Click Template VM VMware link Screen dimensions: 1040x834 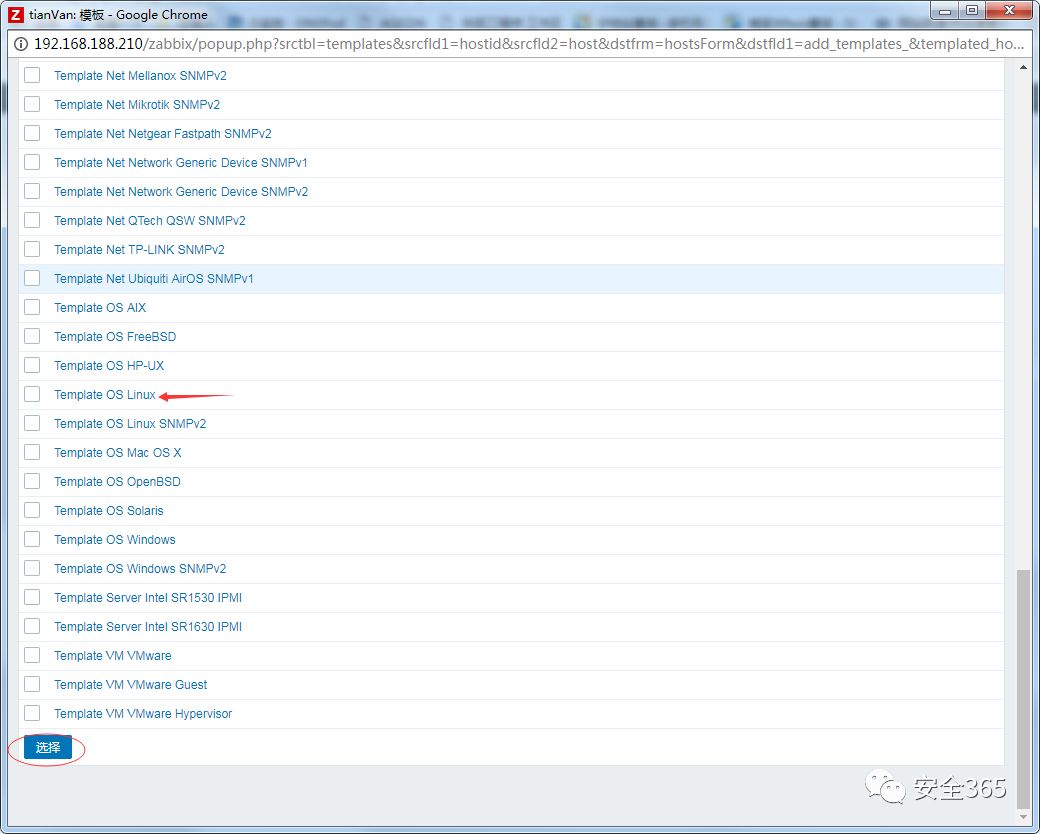point(113,656)
